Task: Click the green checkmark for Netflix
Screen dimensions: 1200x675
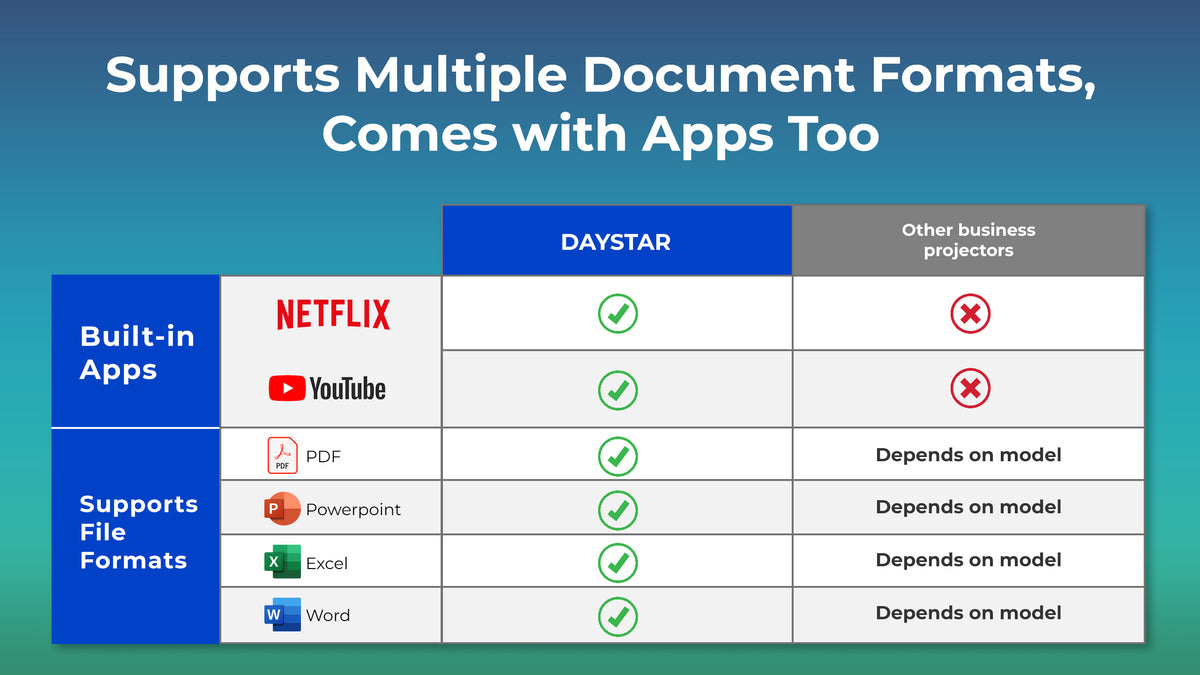Action: coord(617,314)
